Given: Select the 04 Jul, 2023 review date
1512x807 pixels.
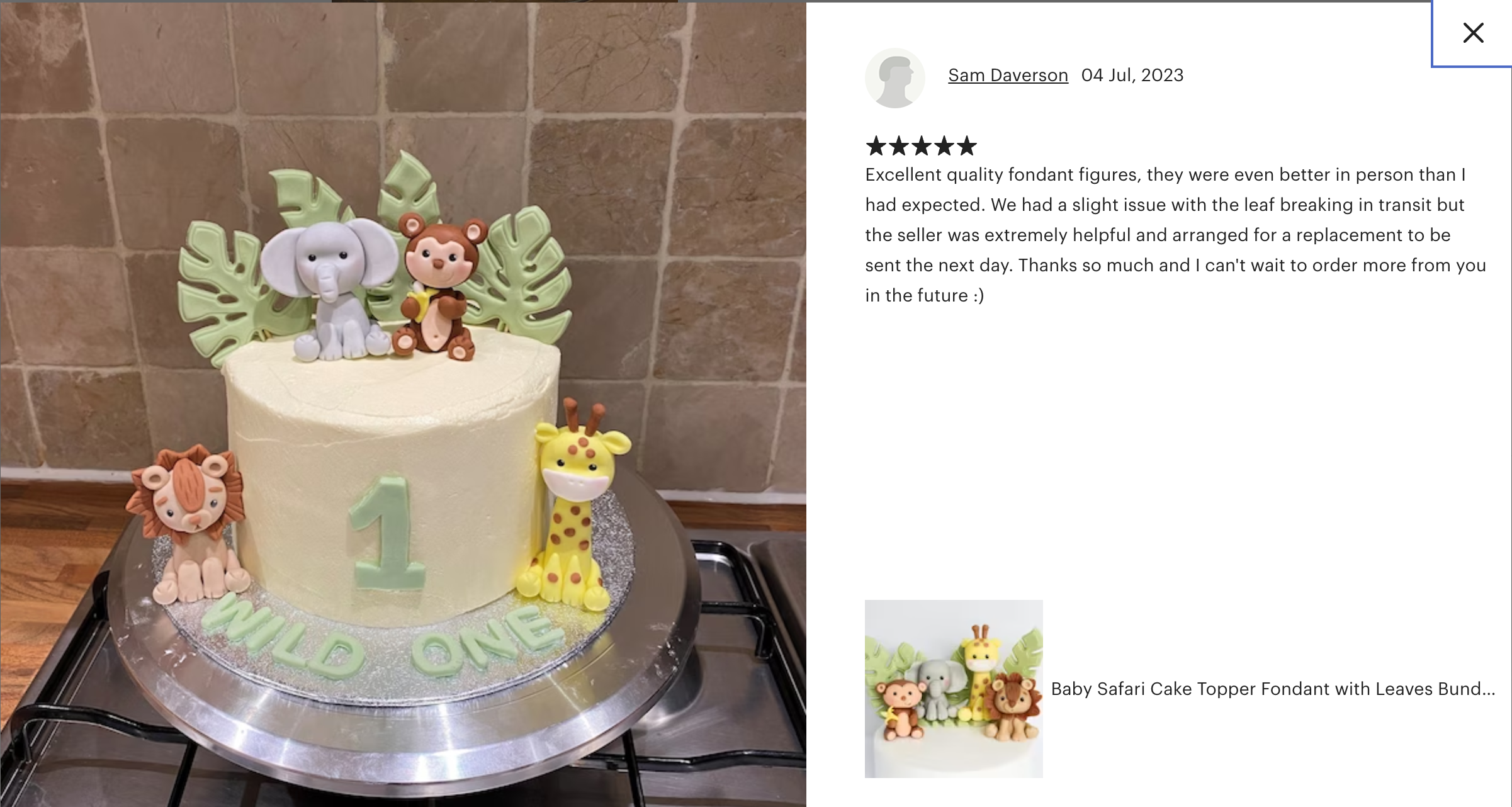Looking at the screenshot, I should tap(1132, 76).
